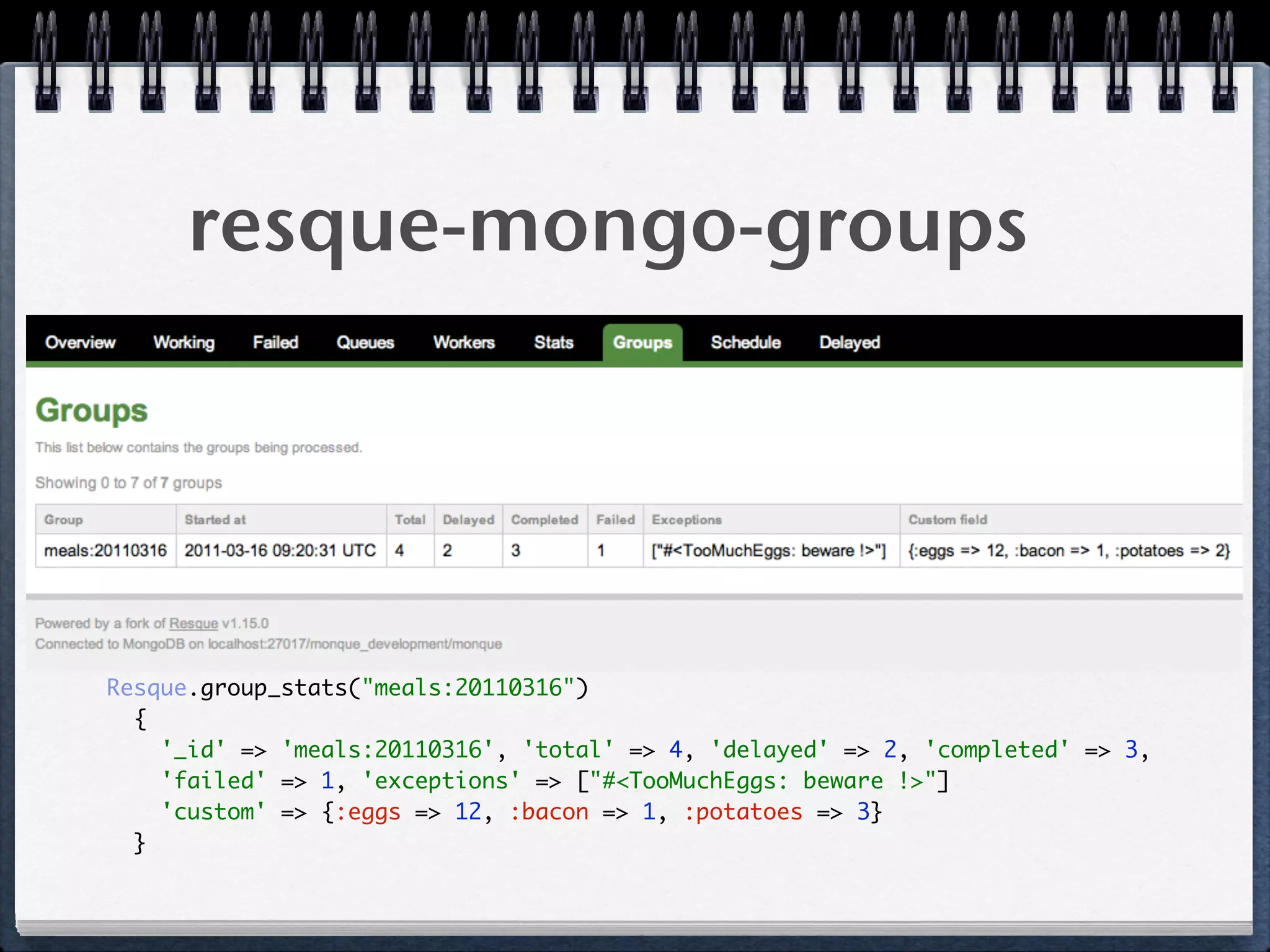This screenshot has height=952, width=1270.
Task: Click the Group column header
Action: [x=106, y=519]
